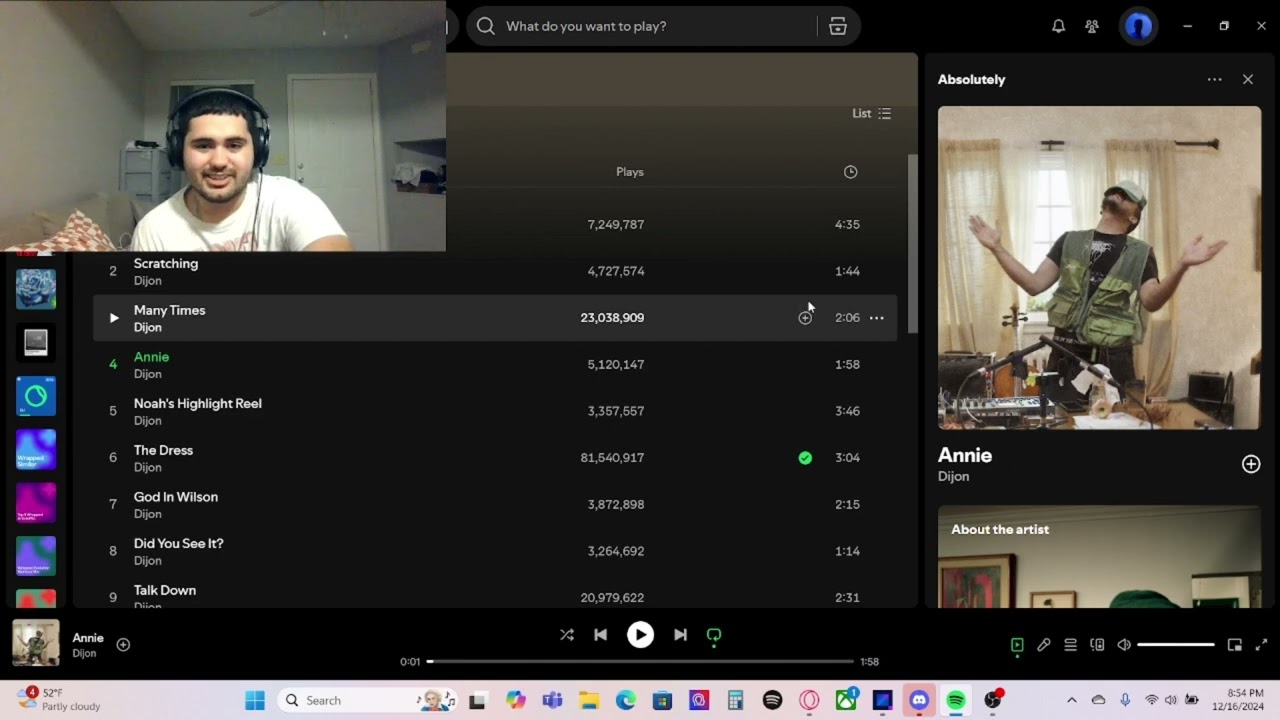Skip to the next track
The image size is (1280, 720).
pos(680,635)
